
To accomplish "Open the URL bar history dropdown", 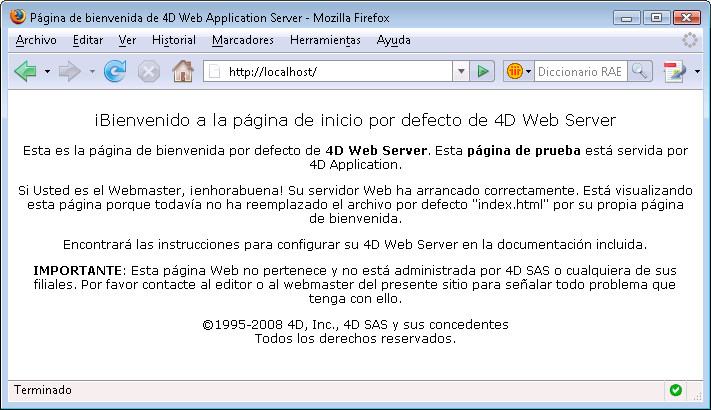I will point(461,72).
